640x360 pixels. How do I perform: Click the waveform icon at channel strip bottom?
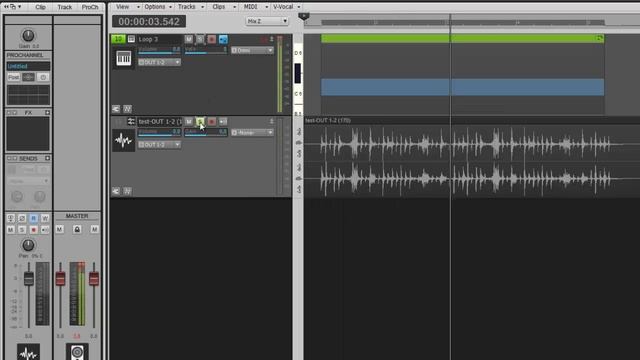(28, 352)
